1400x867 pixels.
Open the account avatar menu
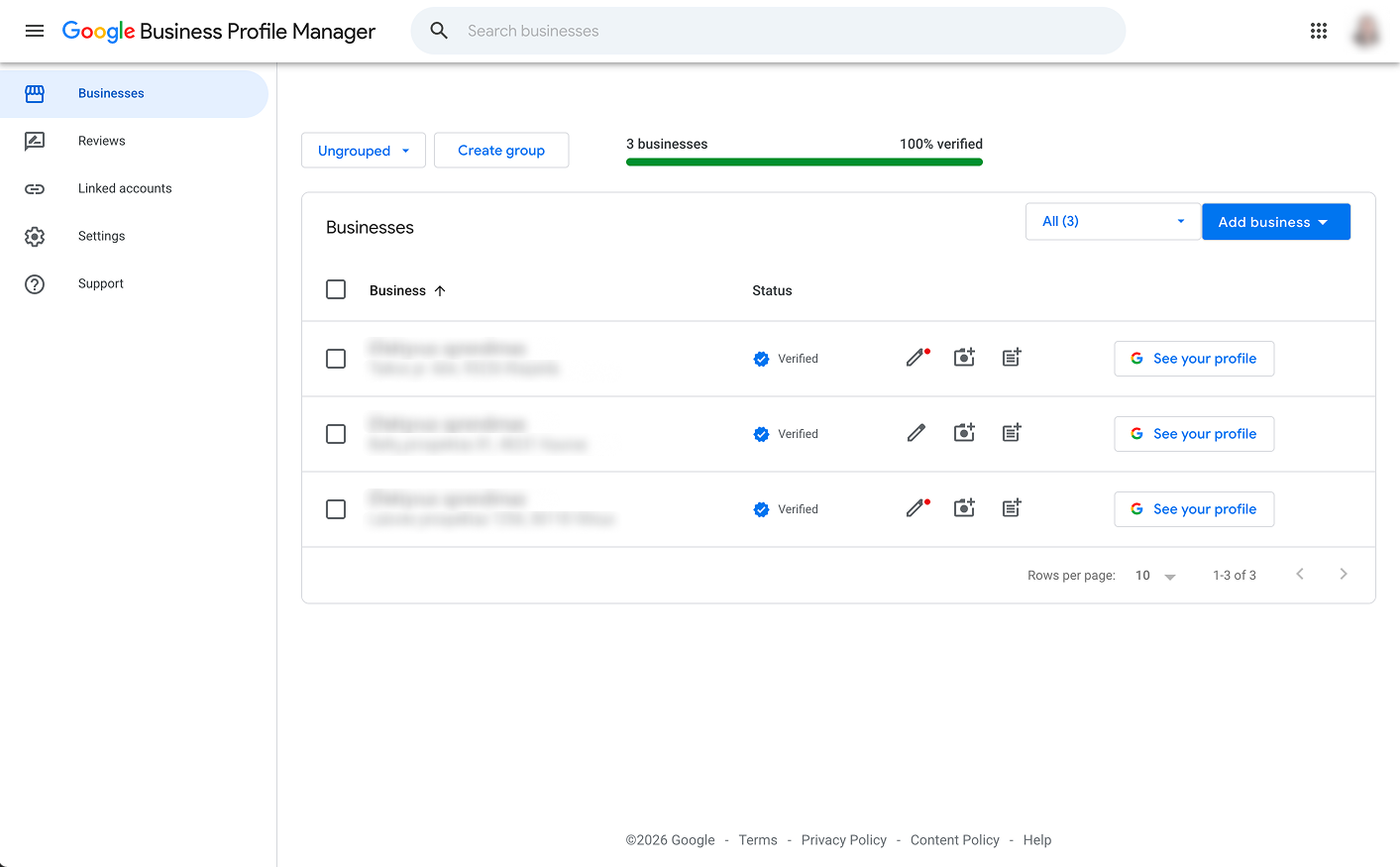(1367, 31)
